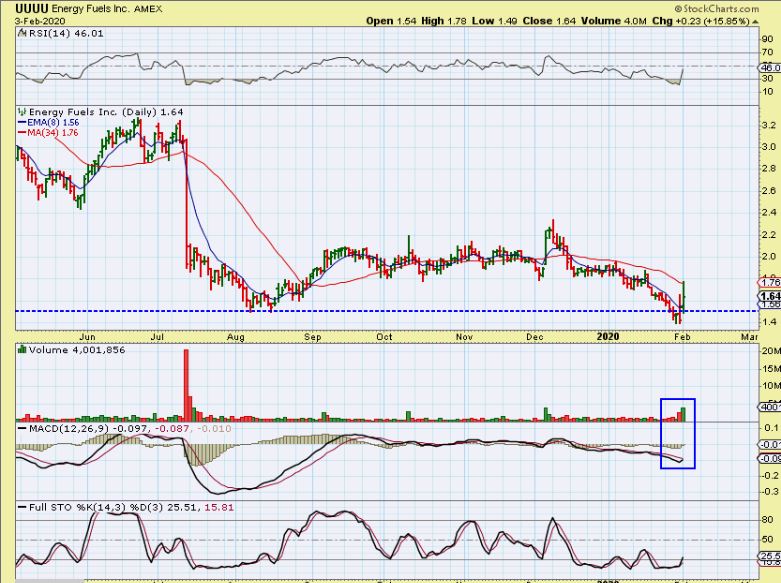Select the blue rectangle annotation near February
This screenshot has width=781, height=583.
coord(677,432)
